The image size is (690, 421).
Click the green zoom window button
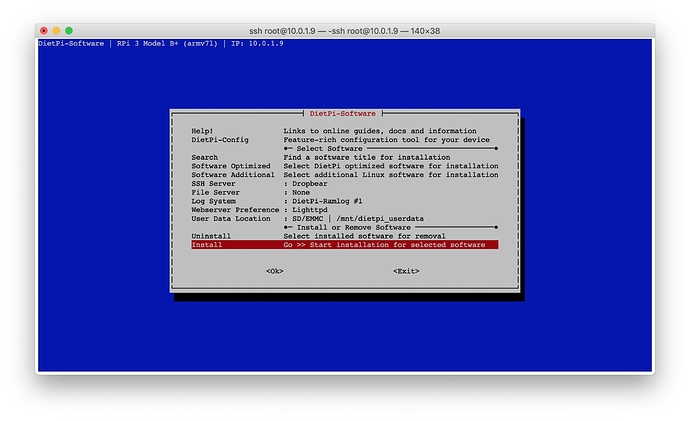69,31
